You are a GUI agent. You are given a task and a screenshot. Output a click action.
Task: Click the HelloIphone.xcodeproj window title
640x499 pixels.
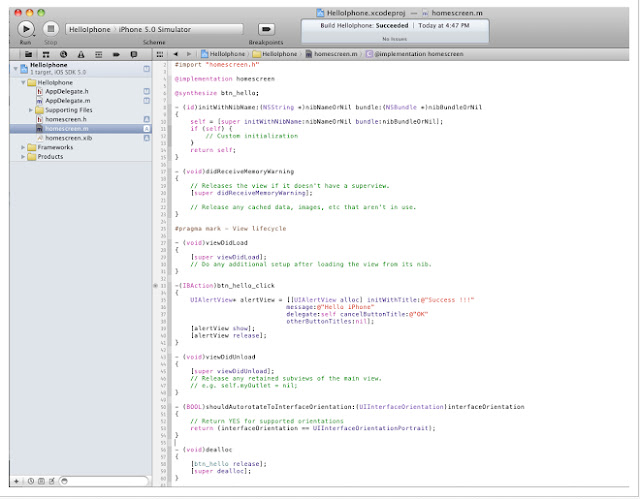point(362,13)
